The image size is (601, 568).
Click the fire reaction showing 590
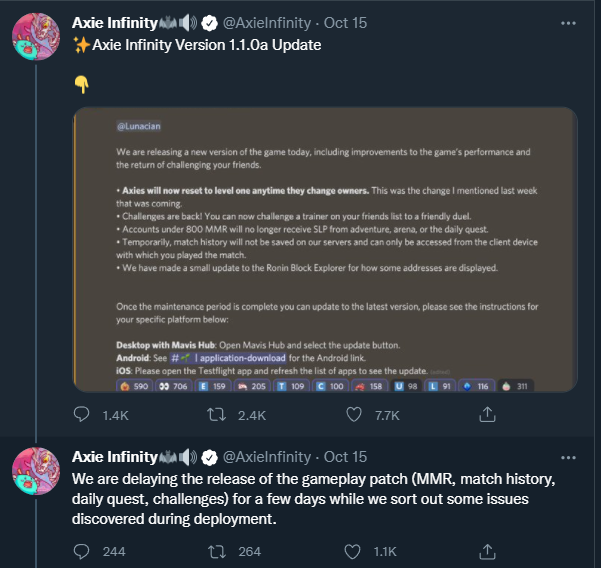click(135, 385)
